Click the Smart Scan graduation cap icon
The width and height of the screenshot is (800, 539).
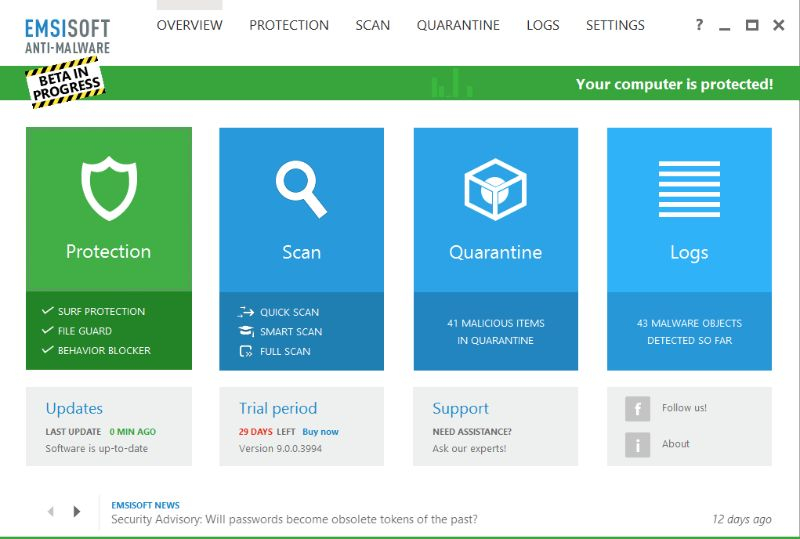click(246, 331)
